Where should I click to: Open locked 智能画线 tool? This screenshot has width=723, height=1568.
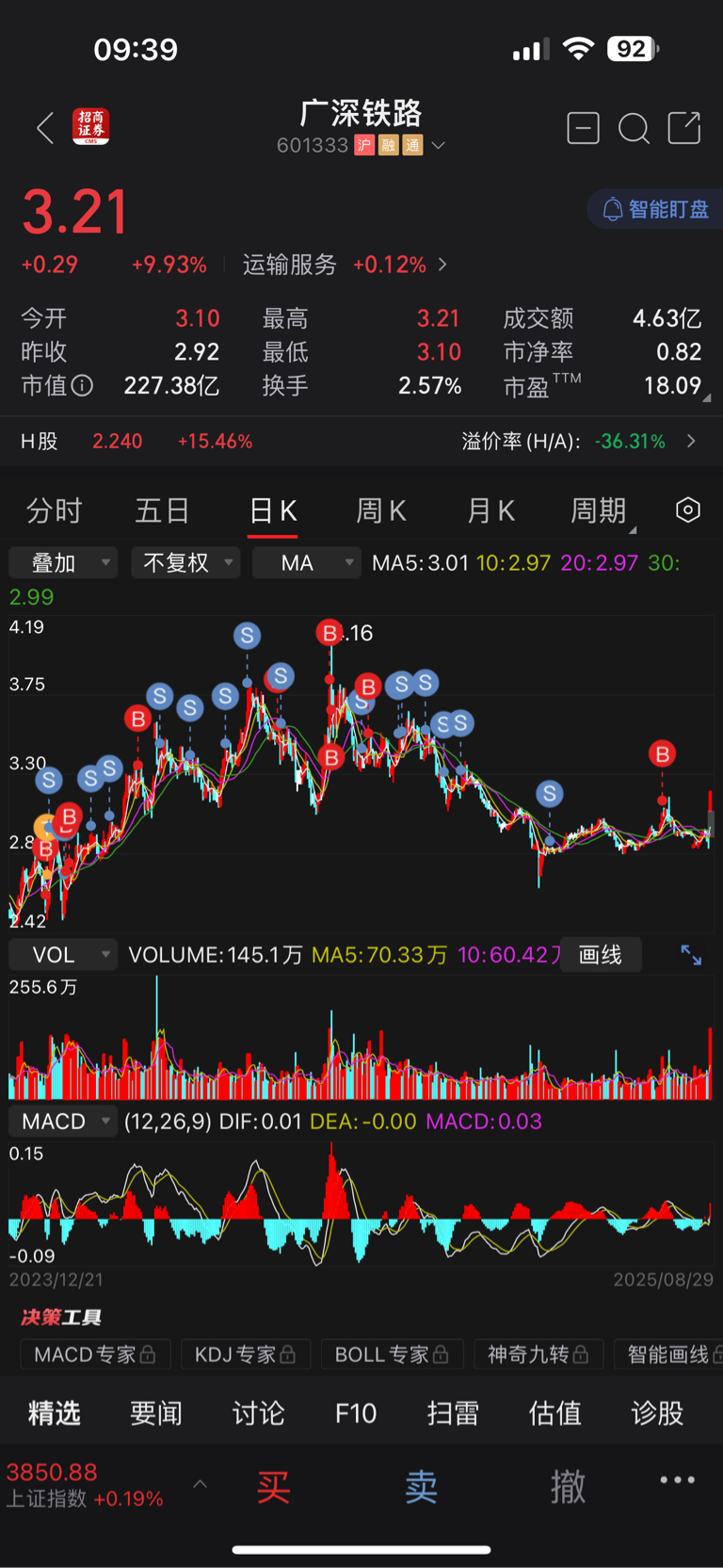(670, 1354)
